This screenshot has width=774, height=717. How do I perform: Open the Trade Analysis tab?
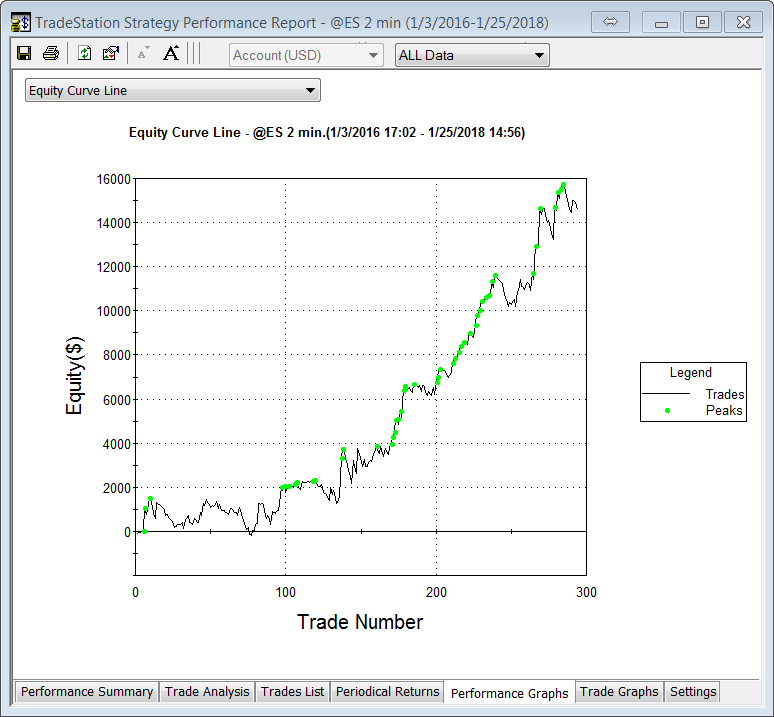click(x=207, y=692)
